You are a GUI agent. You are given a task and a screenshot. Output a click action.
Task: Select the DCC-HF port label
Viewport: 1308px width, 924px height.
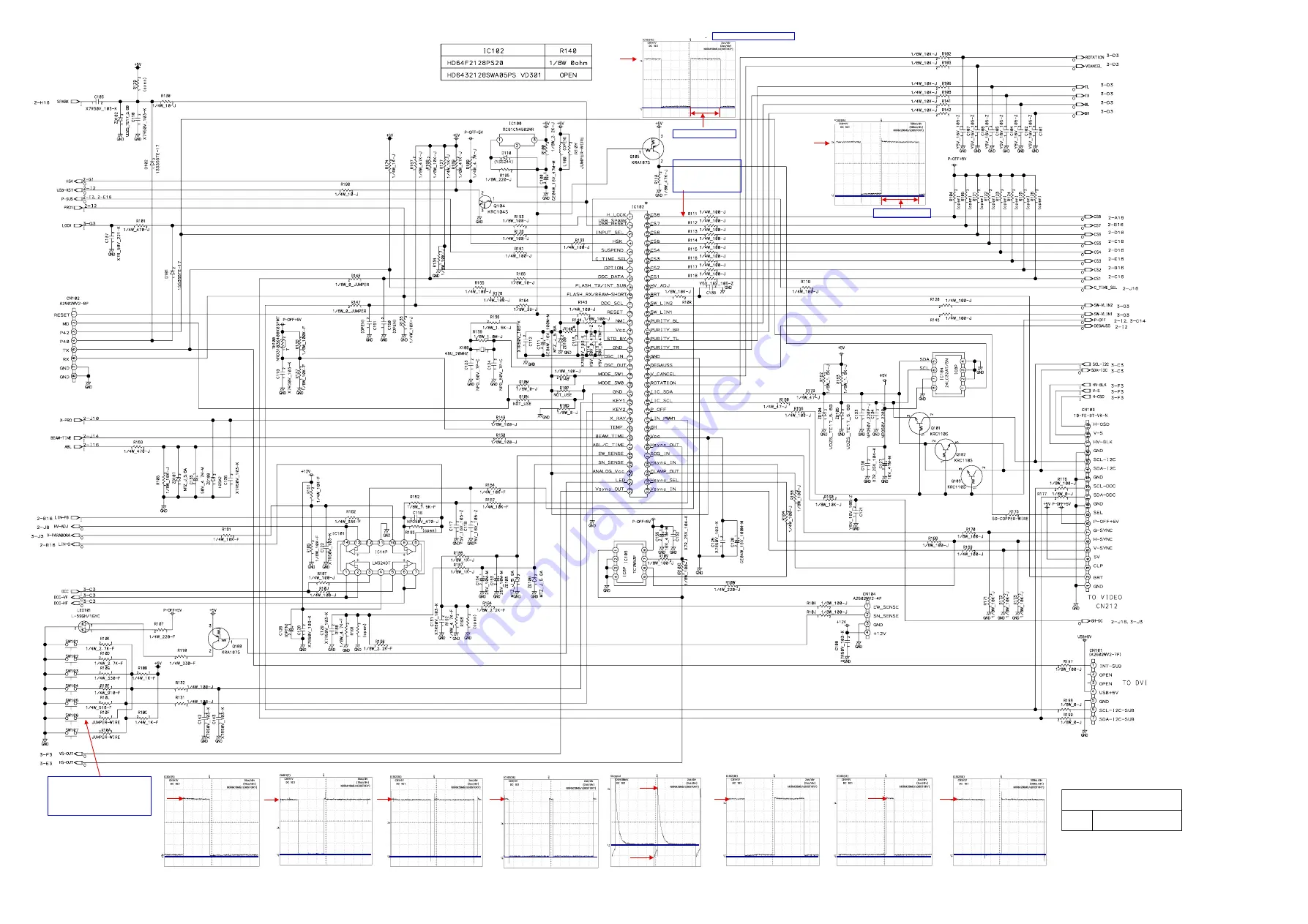(x=61, y=604)
